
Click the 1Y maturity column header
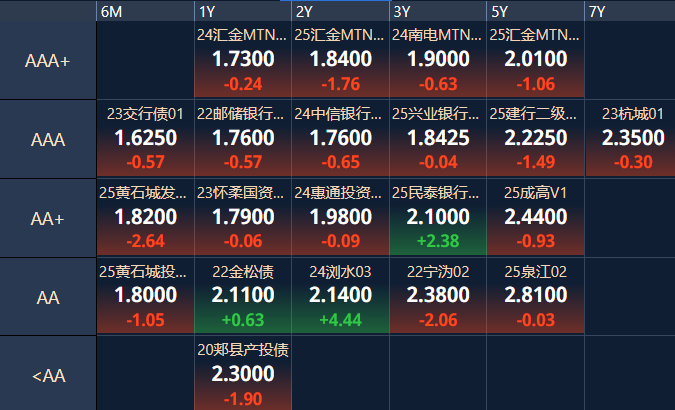click(243, 11)
